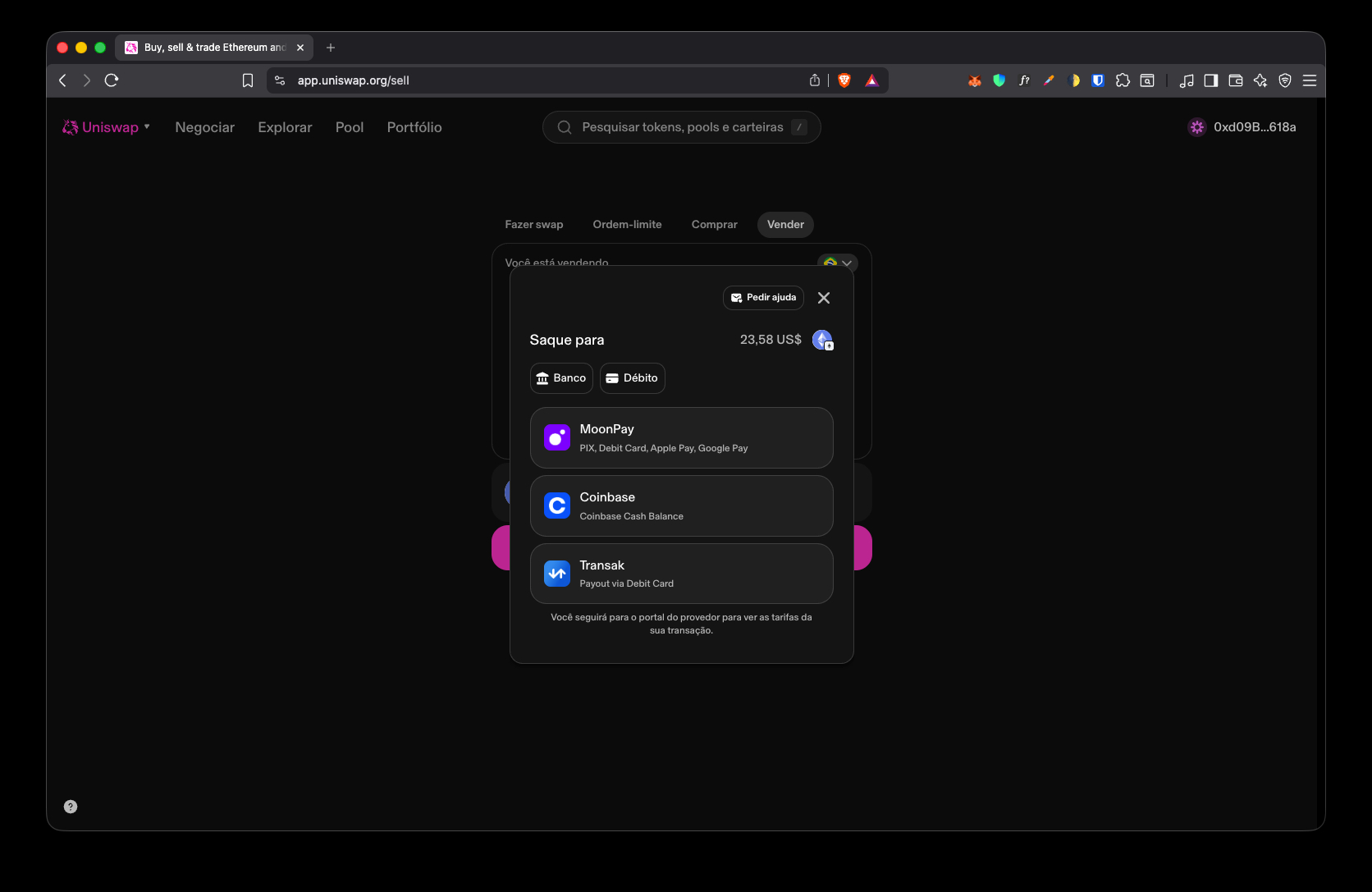The width and height of the screenshot is (1372, 892).
Task: Open the f? font extension
Action: click(1024, 80)
